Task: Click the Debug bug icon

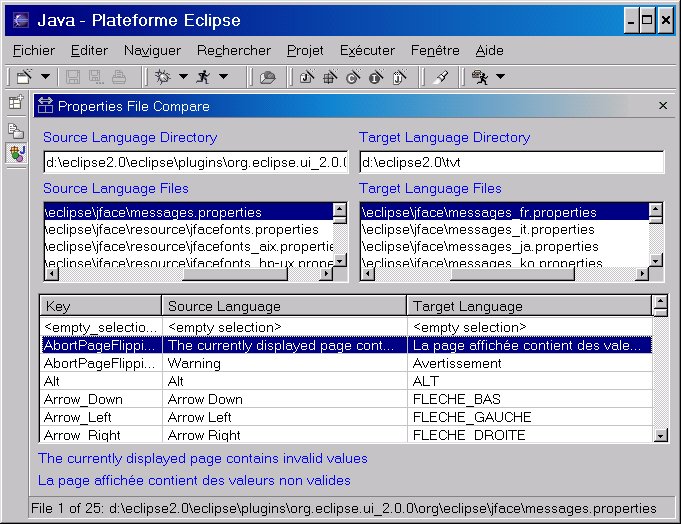Action: pyautogui.click(x=163, y=77)
